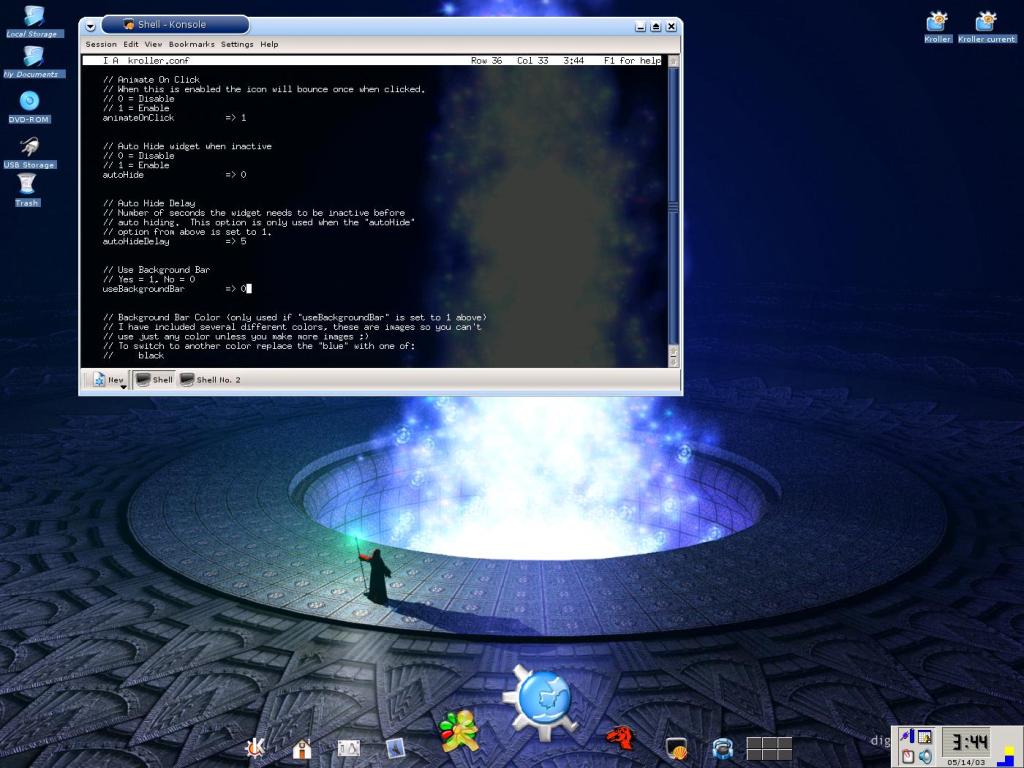The image size is (1024, 768).
Task: Switch to the Shell No. 2 tab
Action: [x=210, y=379]
